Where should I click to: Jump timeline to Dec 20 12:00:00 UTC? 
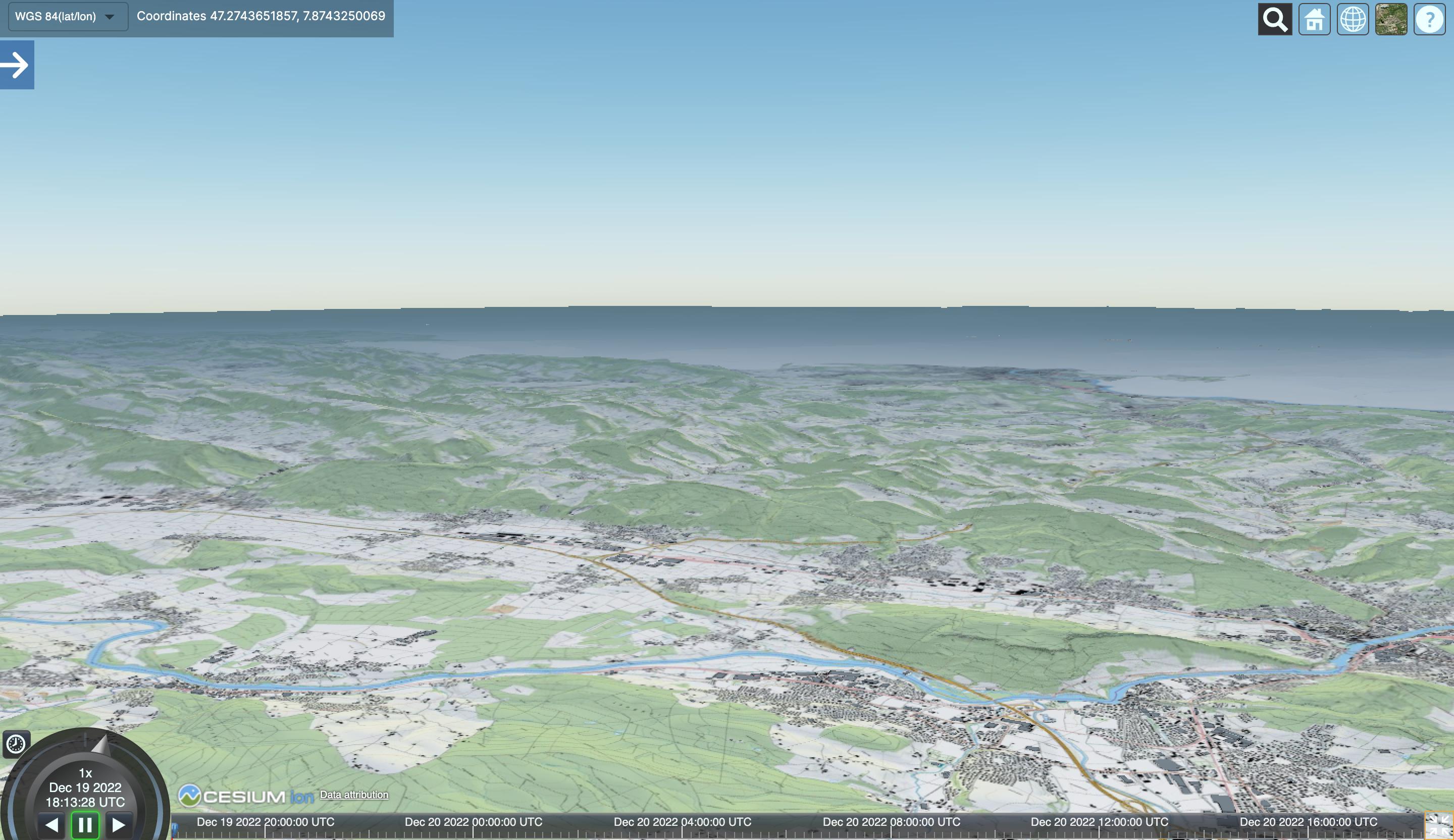tap(1099, 822)
